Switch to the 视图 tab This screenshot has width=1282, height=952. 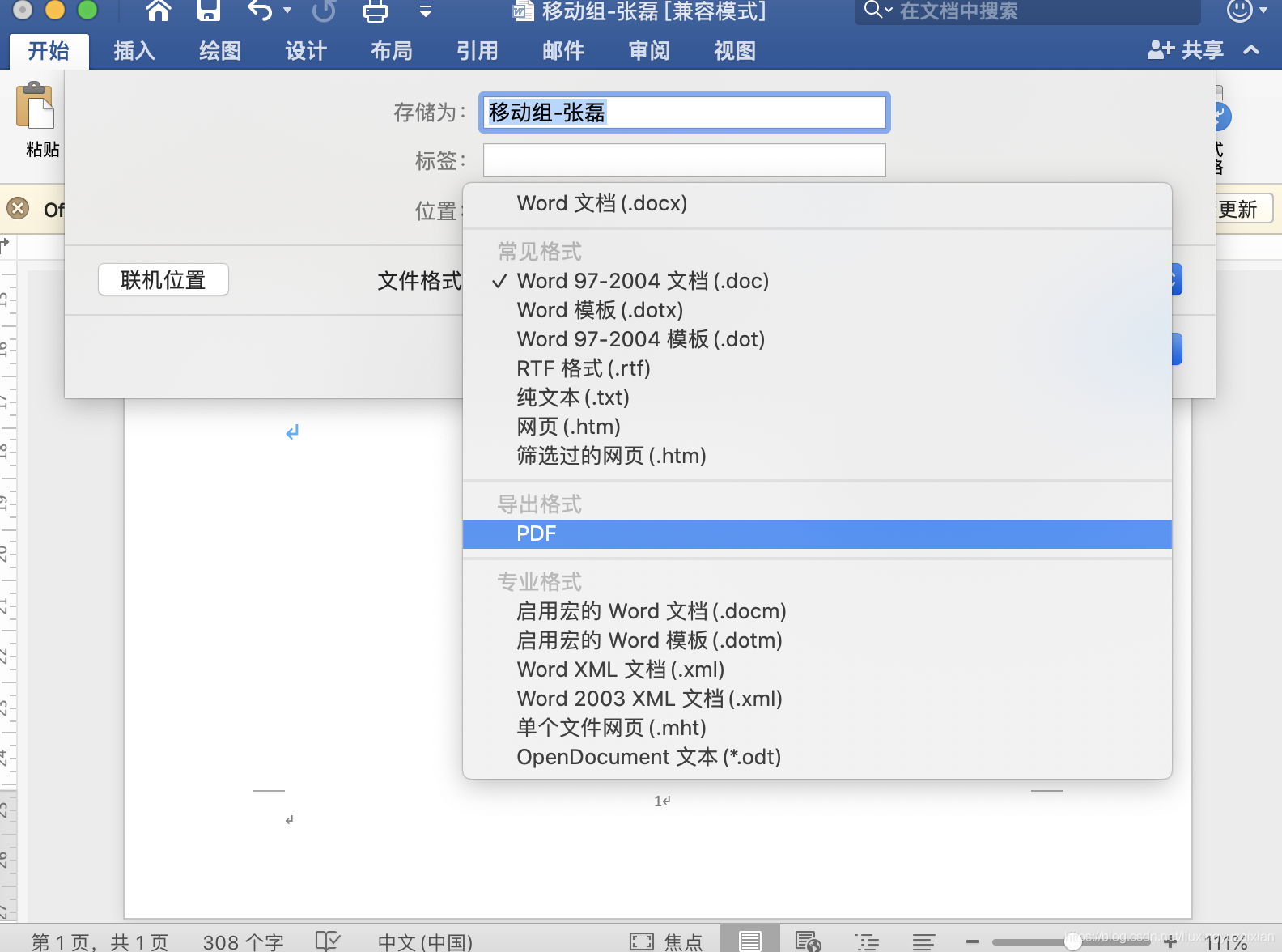pyautogui.click(x=735, y=51)
